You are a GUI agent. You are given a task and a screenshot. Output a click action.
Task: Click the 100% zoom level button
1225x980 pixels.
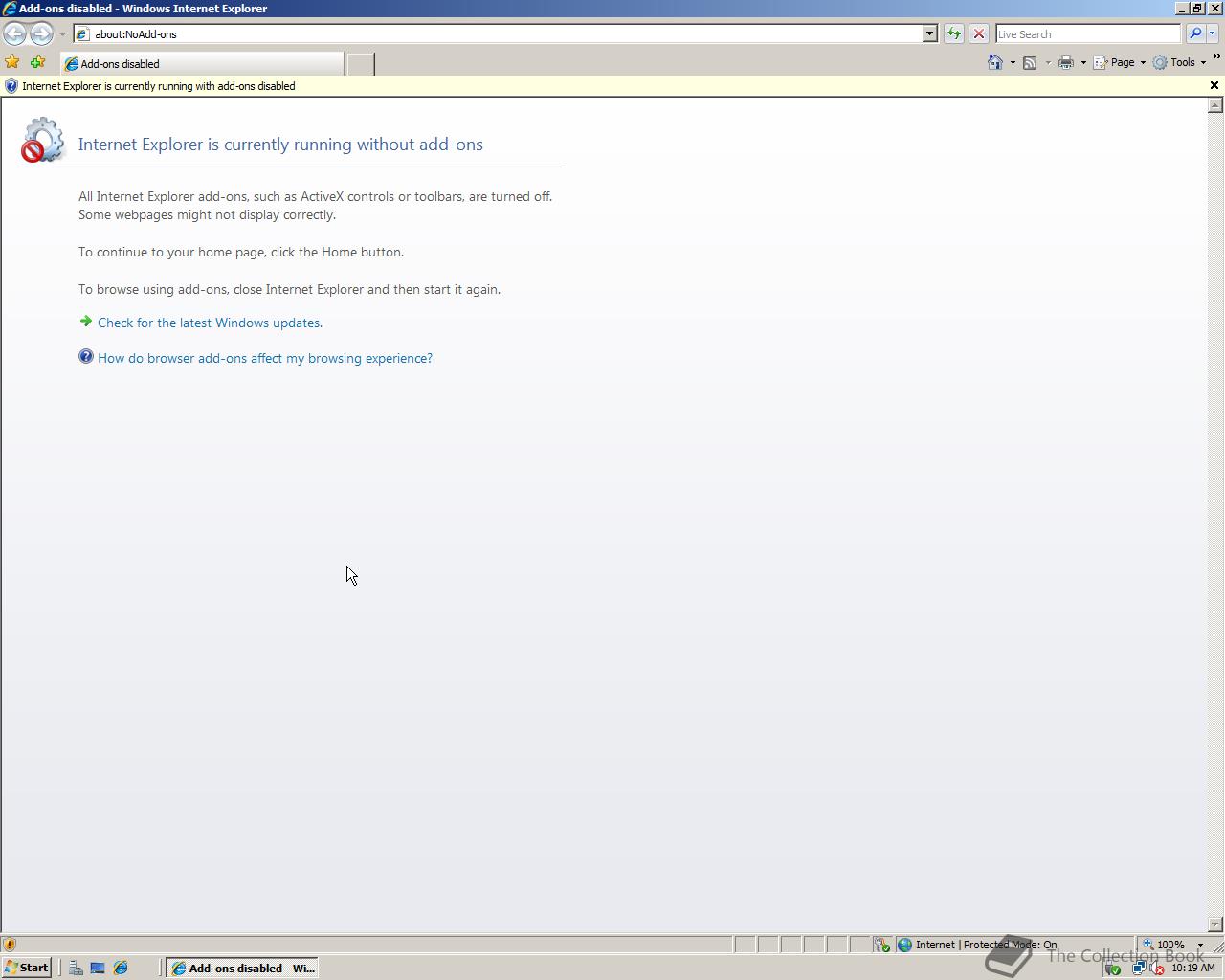1164,945
